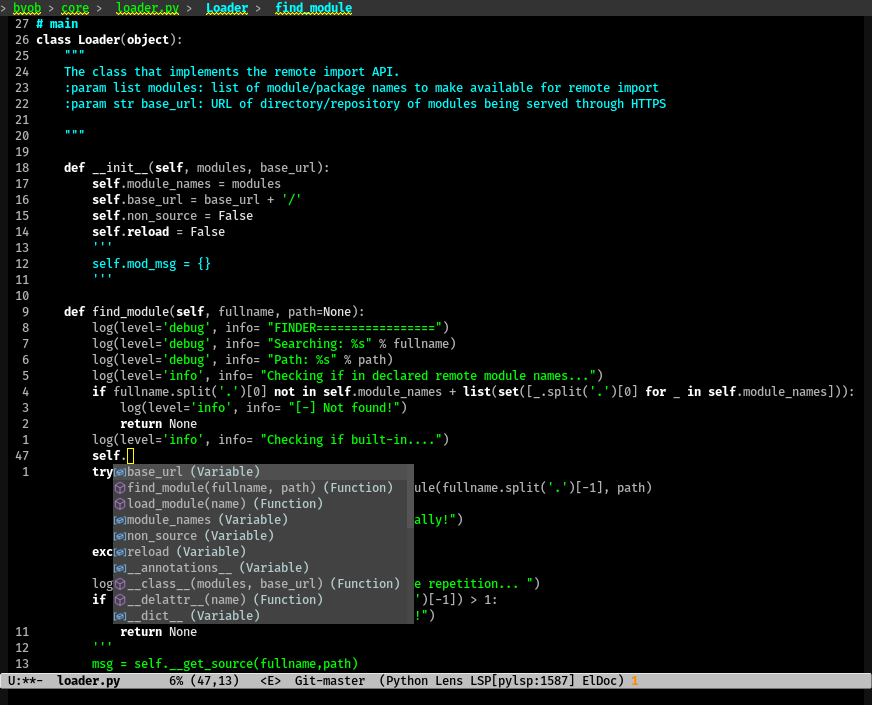Select reload (Variable) in the popup
The width and height of the screenshot is (872, 705).
click(260, 552)
